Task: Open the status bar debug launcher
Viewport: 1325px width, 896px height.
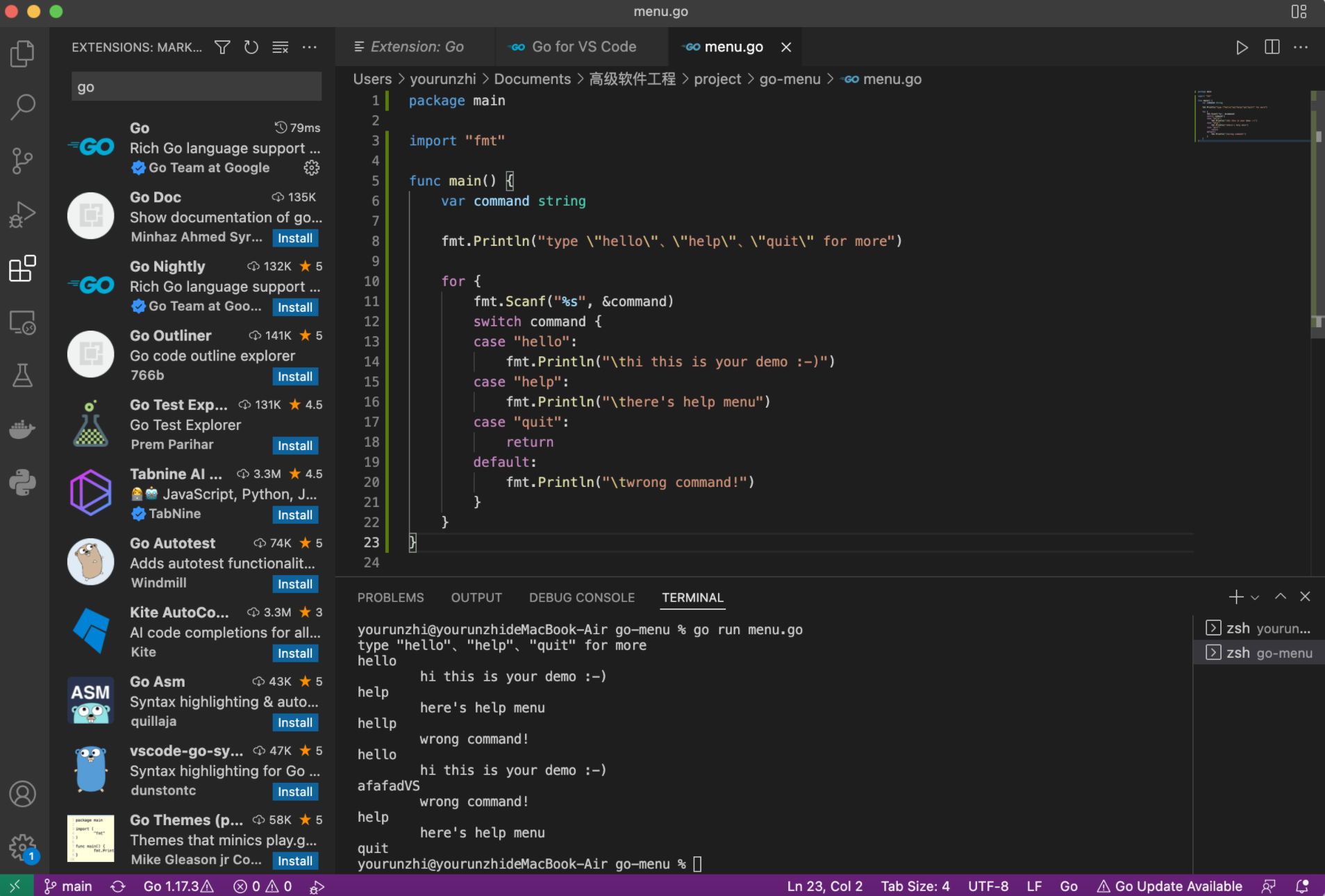Action: tap(317, 886)
